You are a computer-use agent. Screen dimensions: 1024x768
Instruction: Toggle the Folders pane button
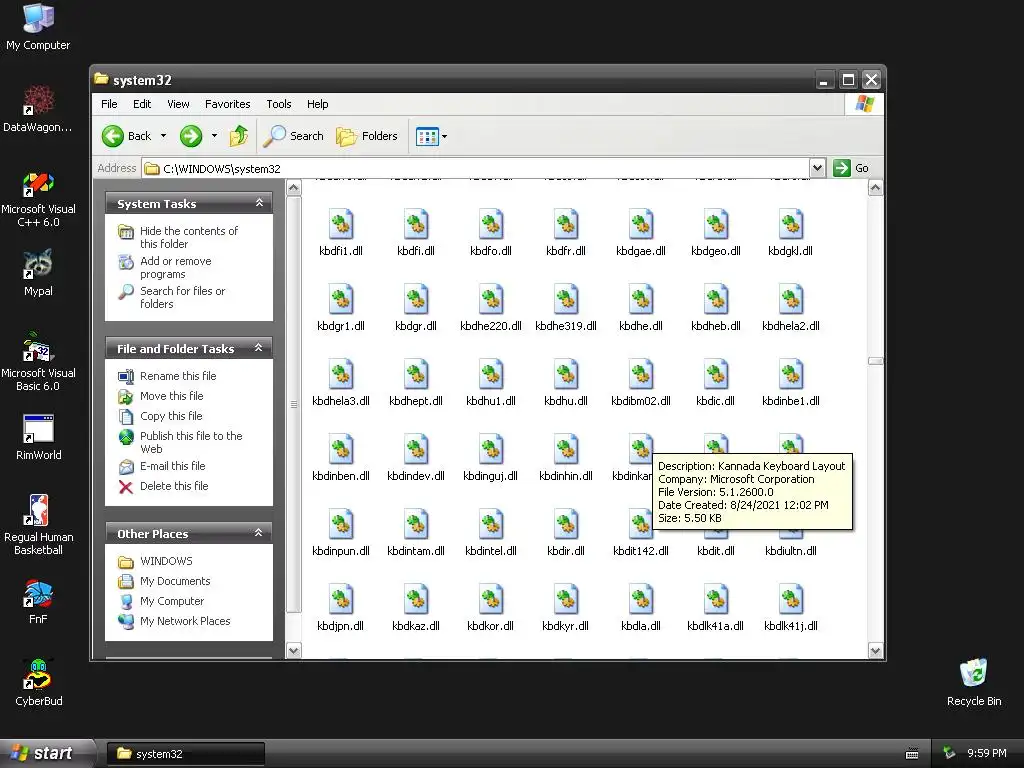tap(366, 136)
